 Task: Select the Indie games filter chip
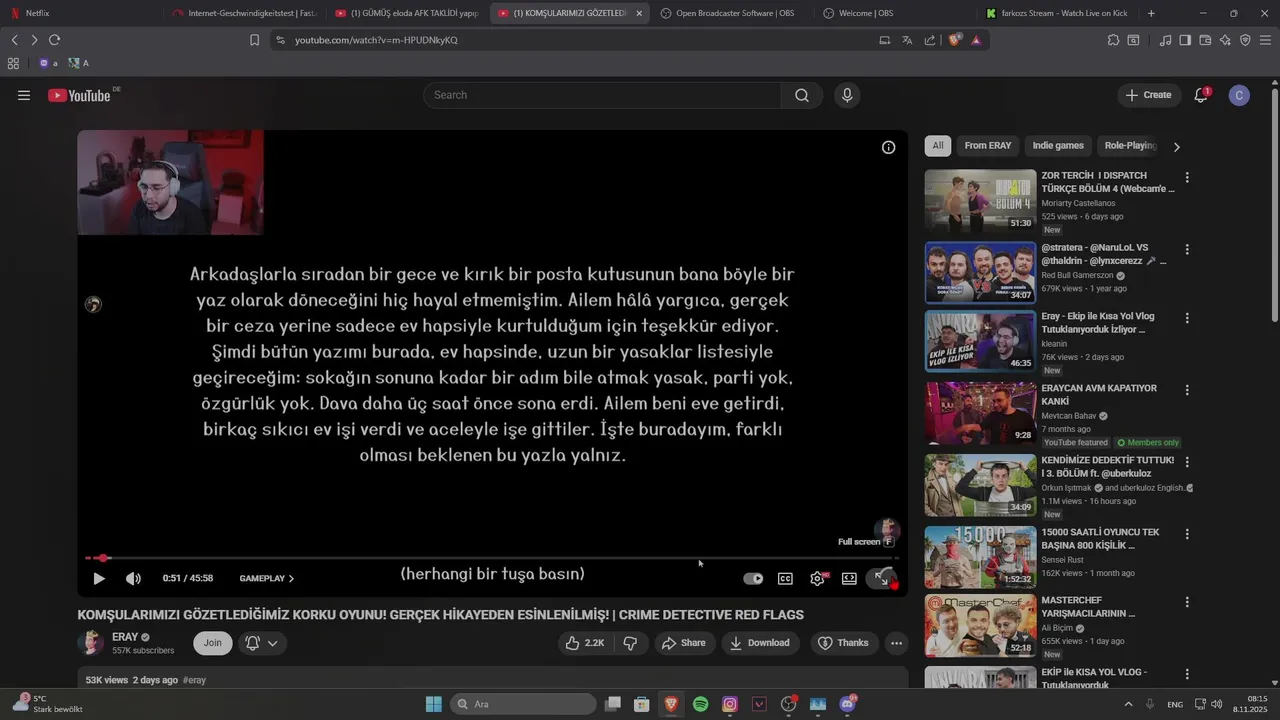(x=1058, y=146)
